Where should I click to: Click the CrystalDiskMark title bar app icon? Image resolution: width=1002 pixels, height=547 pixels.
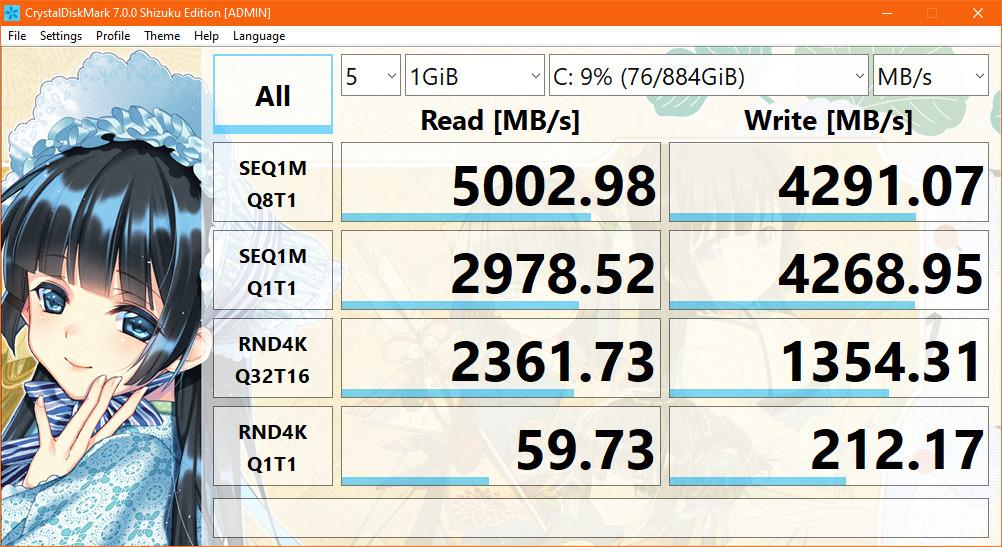12,13
